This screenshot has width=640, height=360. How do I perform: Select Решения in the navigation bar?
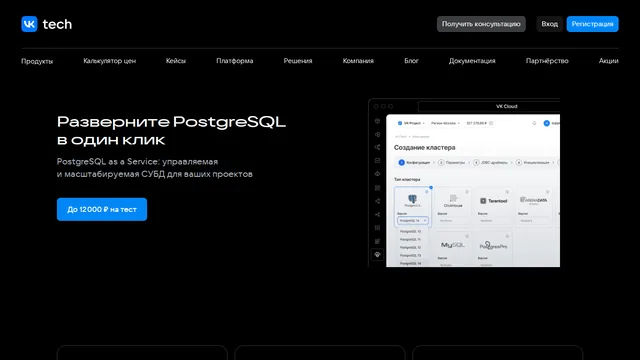[298, 61]
